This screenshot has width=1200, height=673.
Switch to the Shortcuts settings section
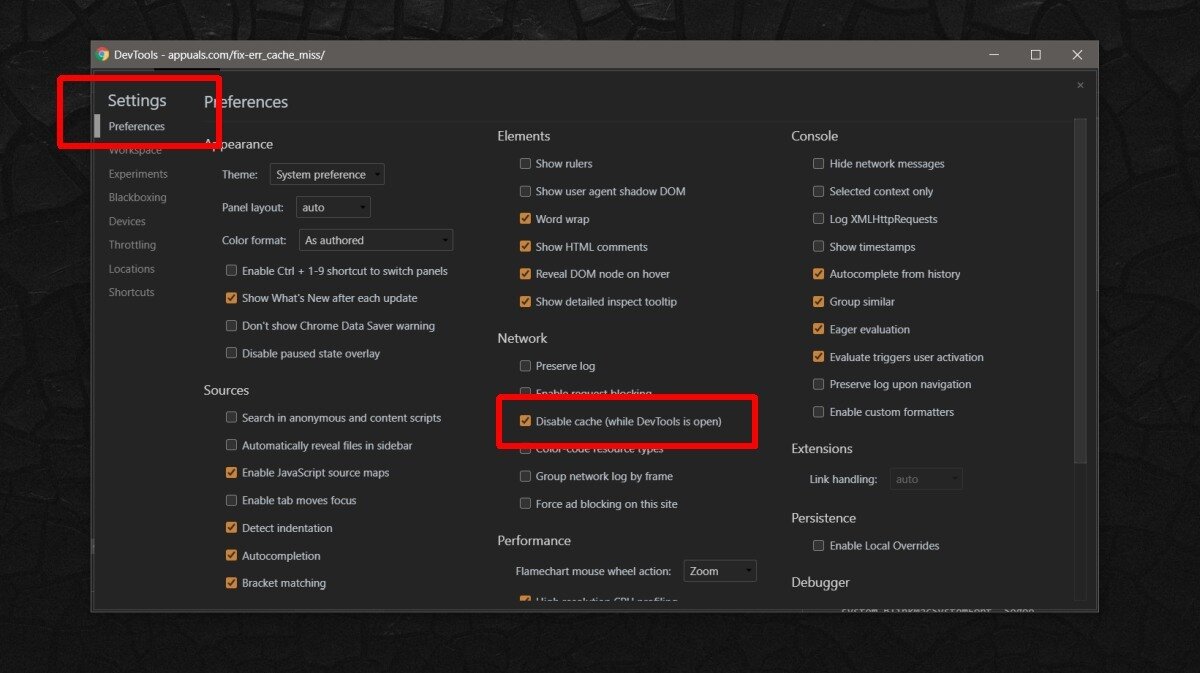click(x=131, y=292)
